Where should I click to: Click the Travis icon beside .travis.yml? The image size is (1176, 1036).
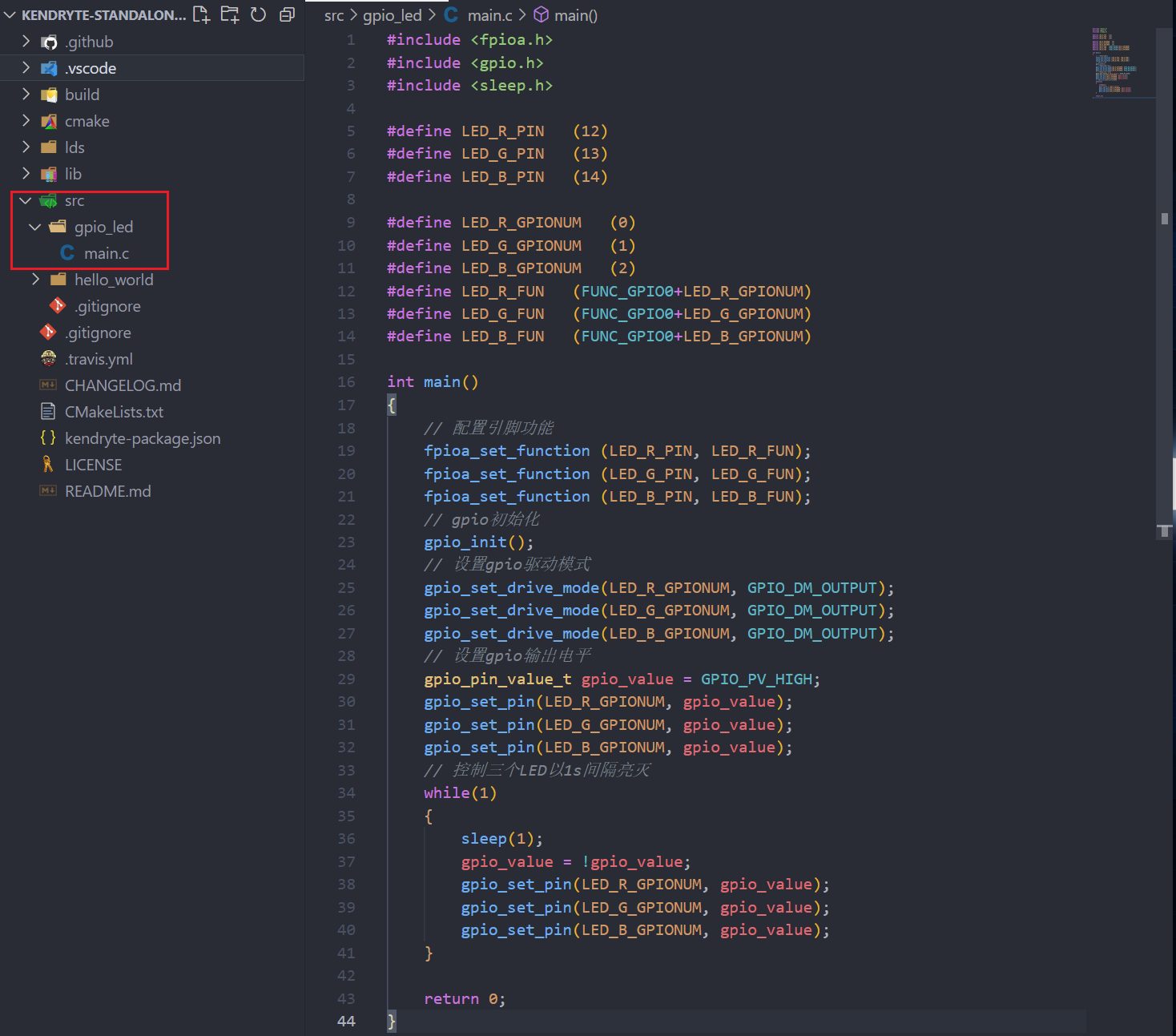(49, 358)
